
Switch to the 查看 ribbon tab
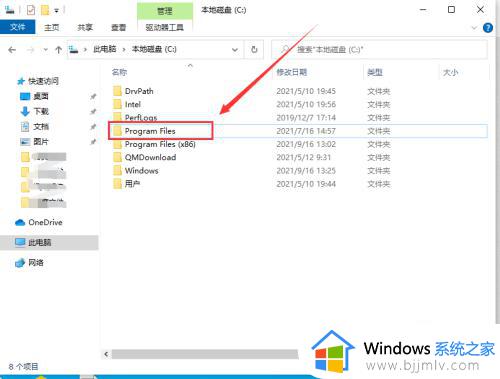point(118,27)
